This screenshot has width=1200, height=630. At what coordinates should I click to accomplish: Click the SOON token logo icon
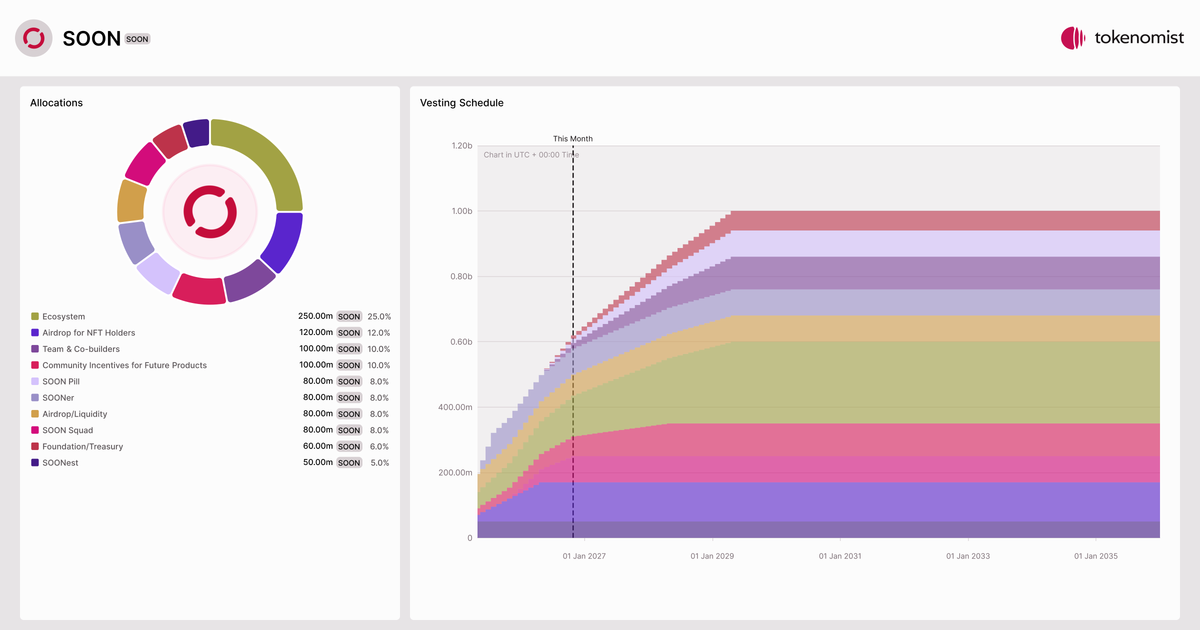coord(34,38)
